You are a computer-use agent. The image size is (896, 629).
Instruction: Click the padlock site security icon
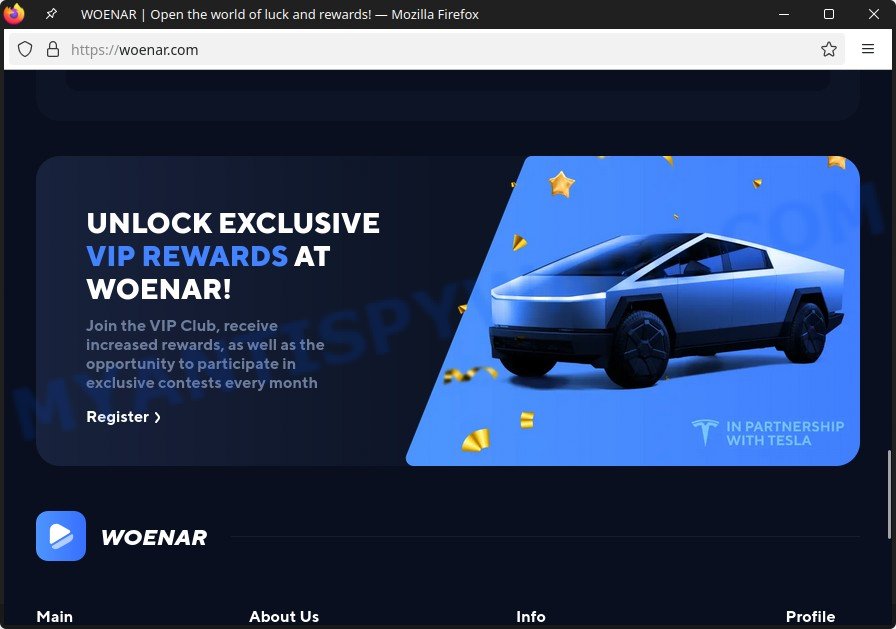coord(53,50)
